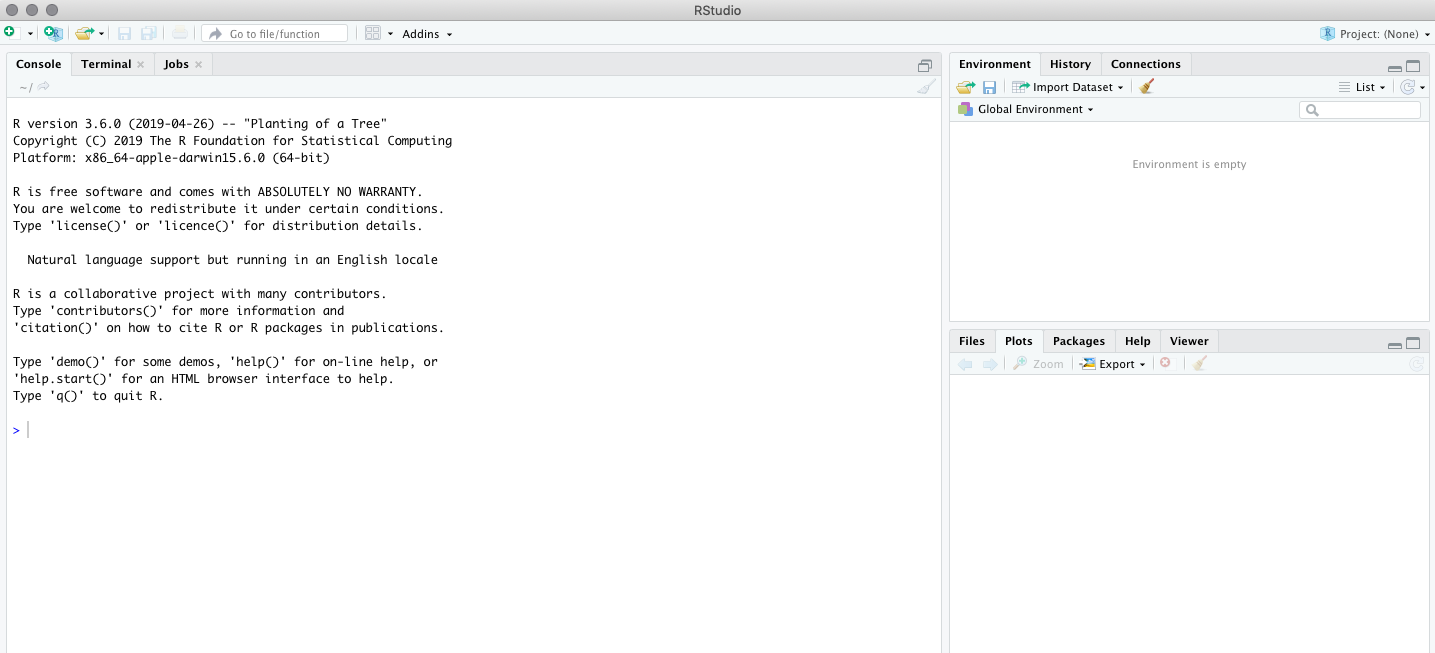Viewport: 1435px width, 653px height.
Task: Open the Global Environment selector
Action: tap(1034, 109)
